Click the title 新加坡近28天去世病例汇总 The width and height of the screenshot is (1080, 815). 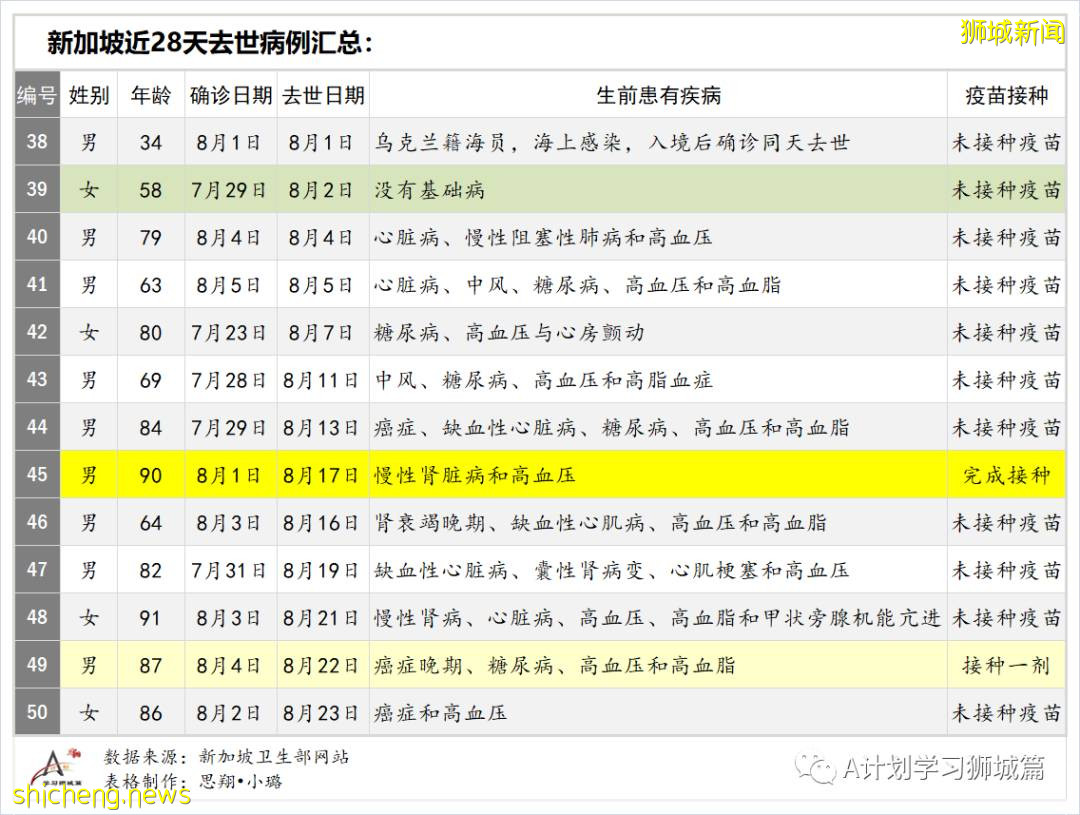coord(210,43)
